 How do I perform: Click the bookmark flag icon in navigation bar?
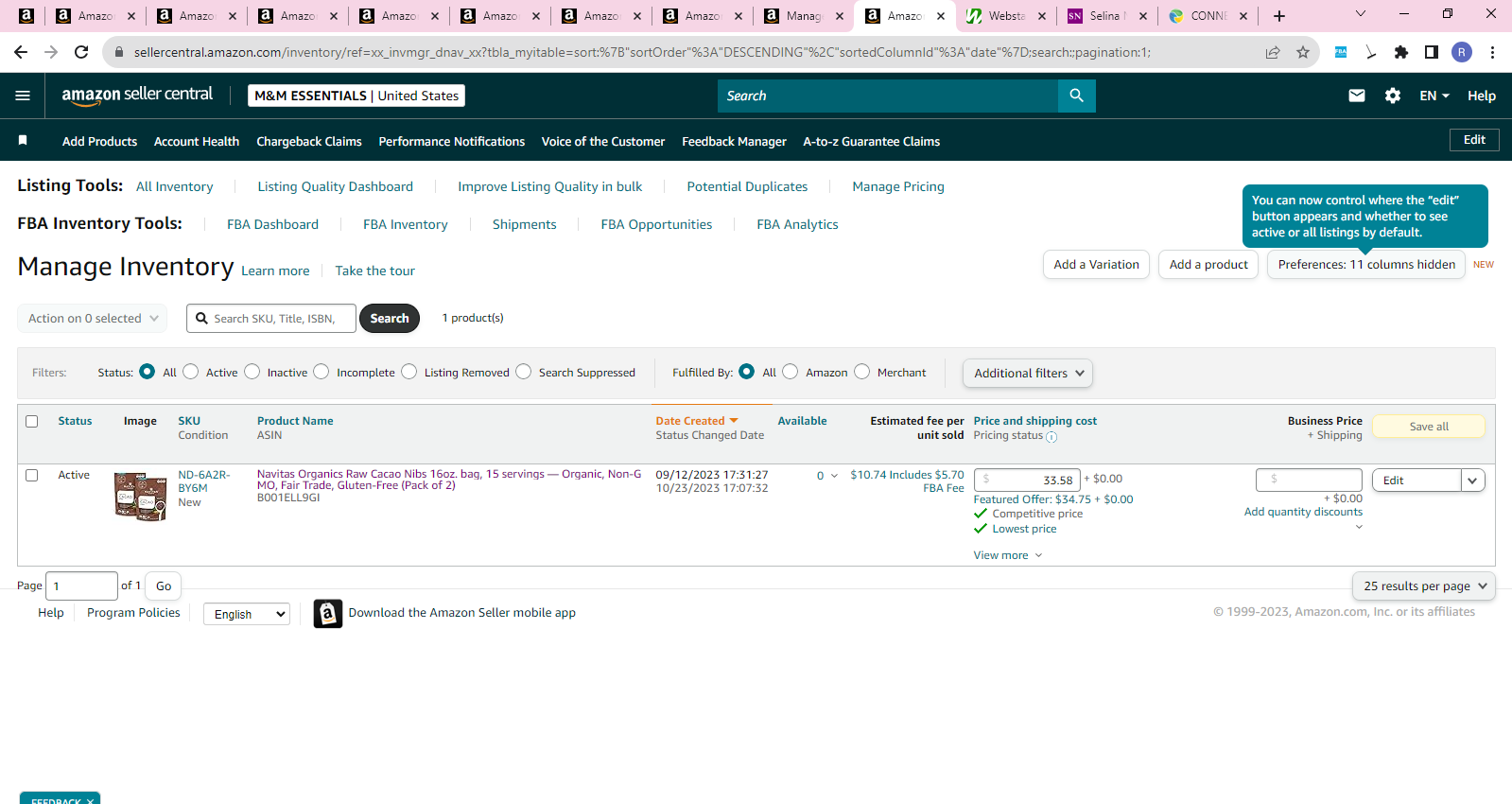point(23,141)
